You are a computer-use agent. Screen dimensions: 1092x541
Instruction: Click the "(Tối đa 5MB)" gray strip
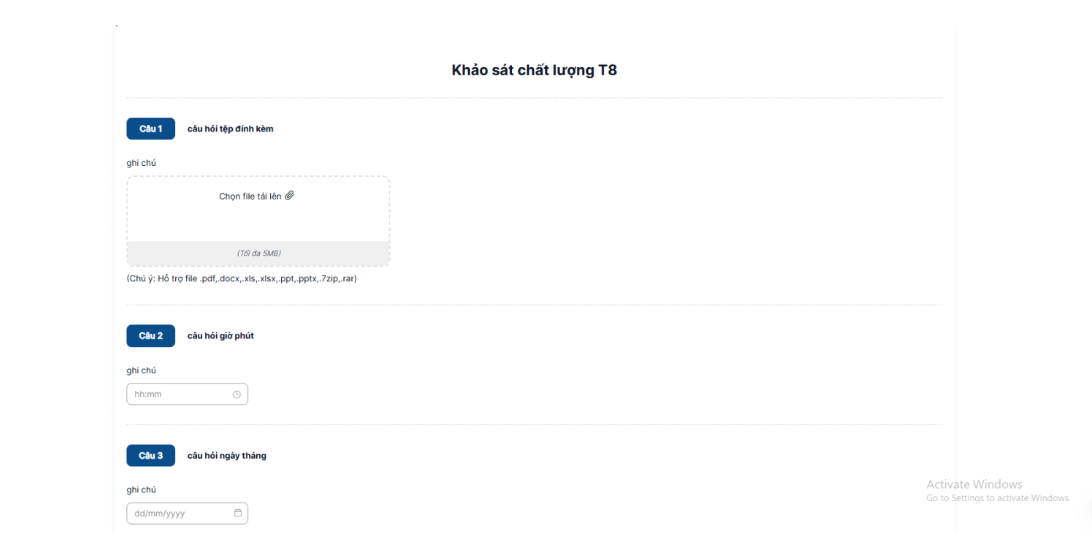coord(258,253)
